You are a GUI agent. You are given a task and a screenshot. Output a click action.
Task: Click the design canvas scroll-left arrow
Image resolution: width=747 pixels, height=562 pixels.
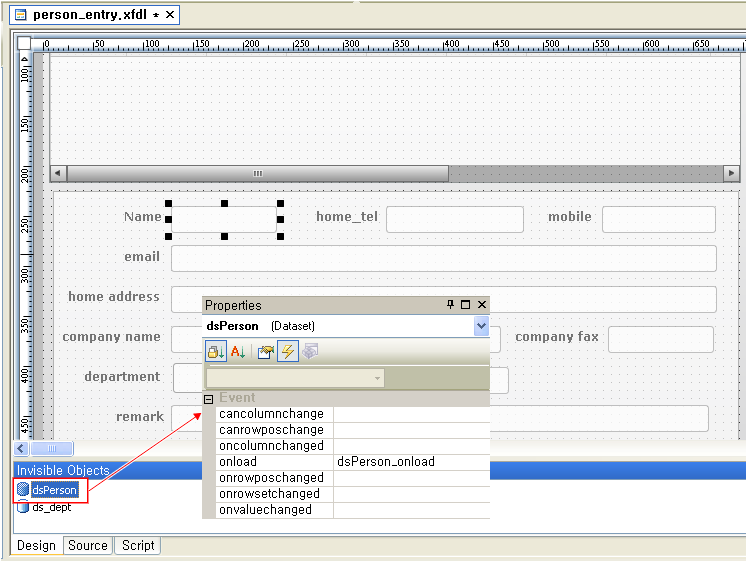[x=21, y=448]
